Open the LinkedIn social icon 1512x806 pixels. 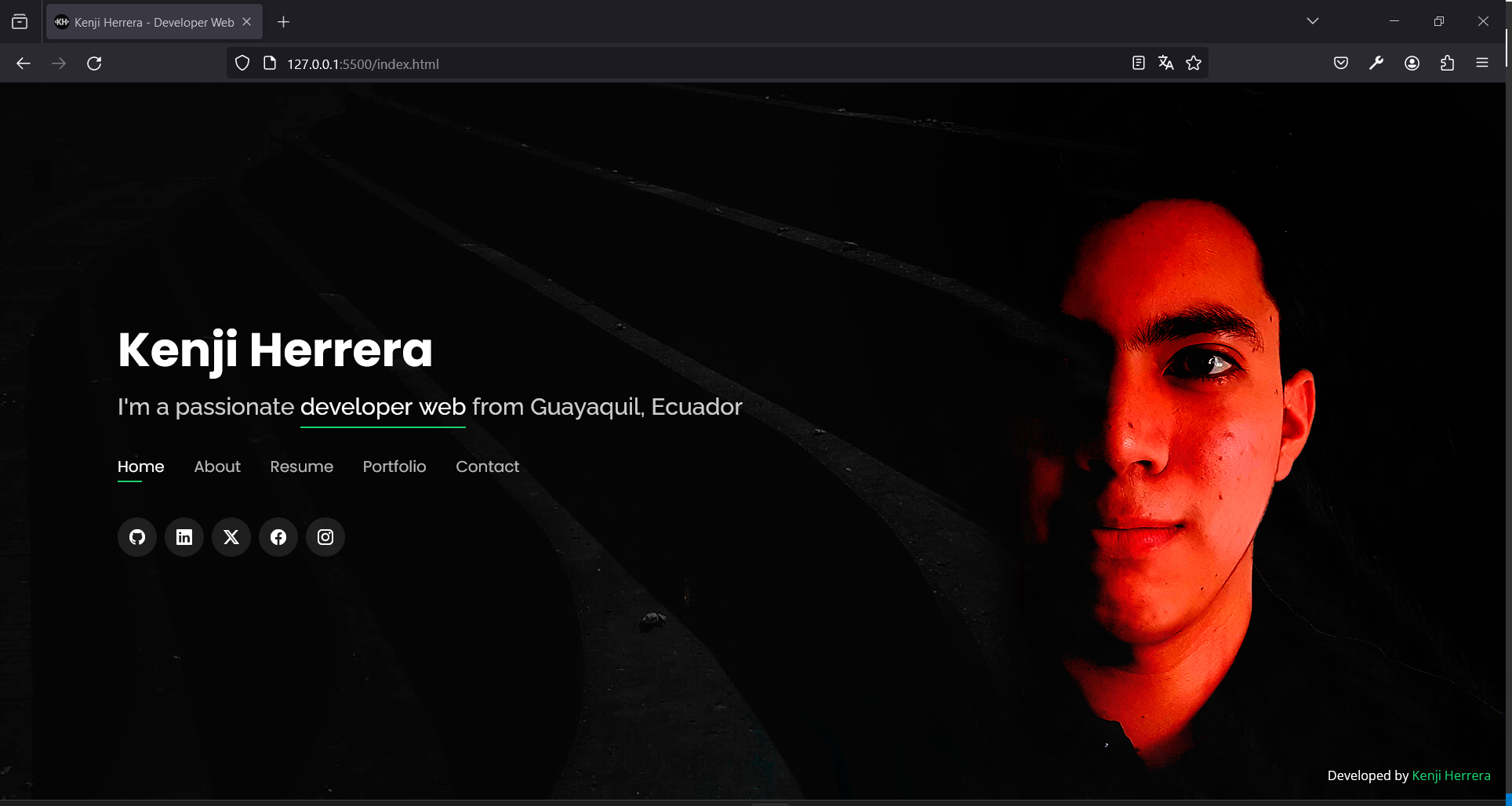pyautogui.click(x=184, y=537)
